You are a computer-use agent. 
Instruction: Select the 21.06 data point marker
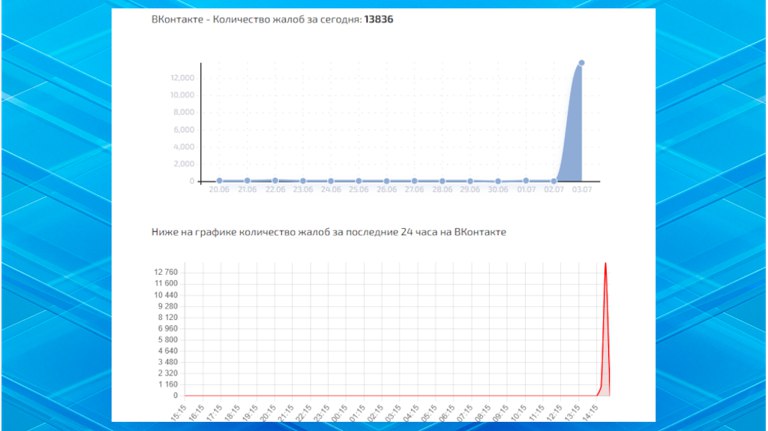coord(247,181)
